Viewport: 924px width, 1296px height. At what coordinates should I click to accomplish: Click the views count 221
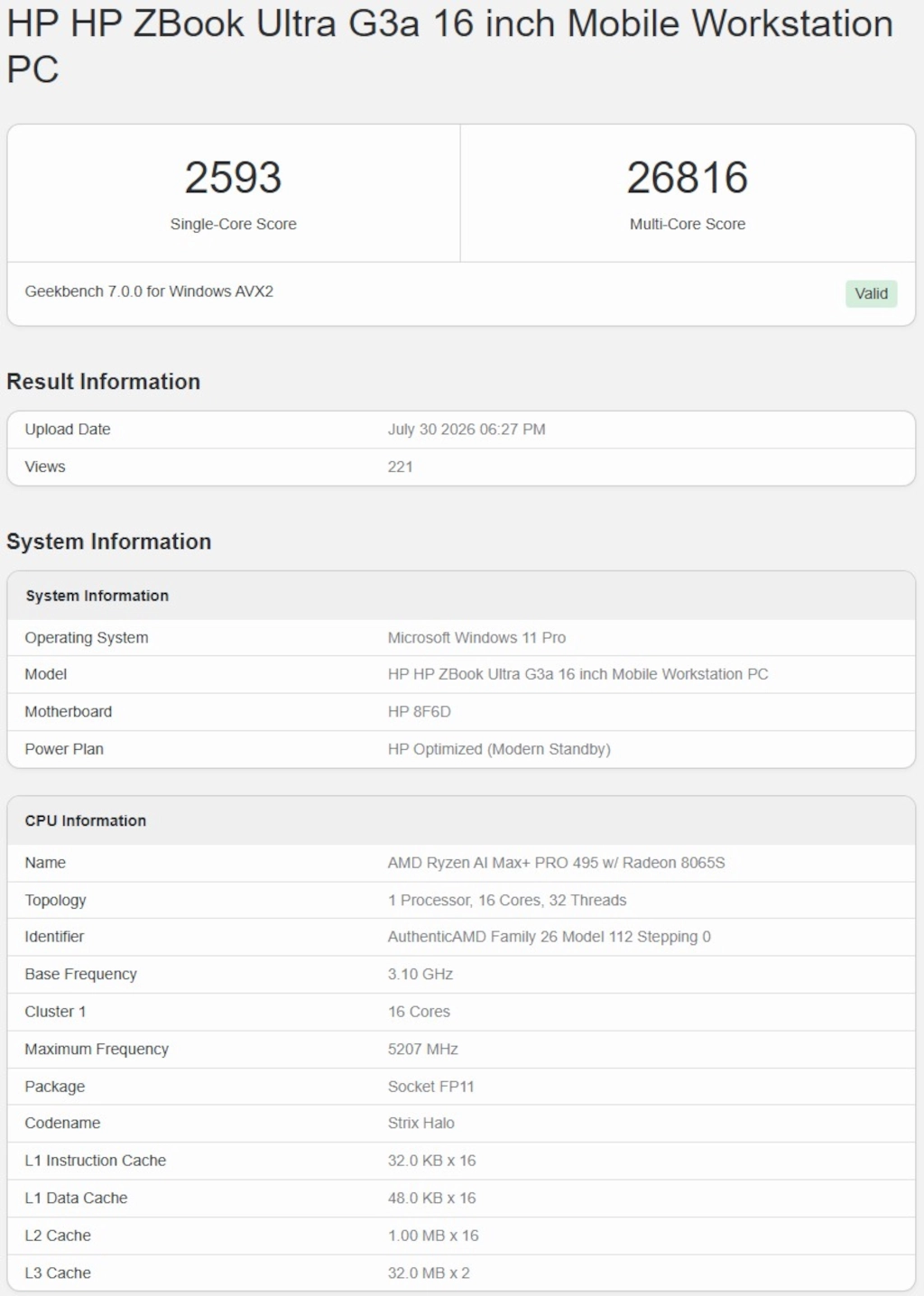pyautogui.click(x=401, y=467)
